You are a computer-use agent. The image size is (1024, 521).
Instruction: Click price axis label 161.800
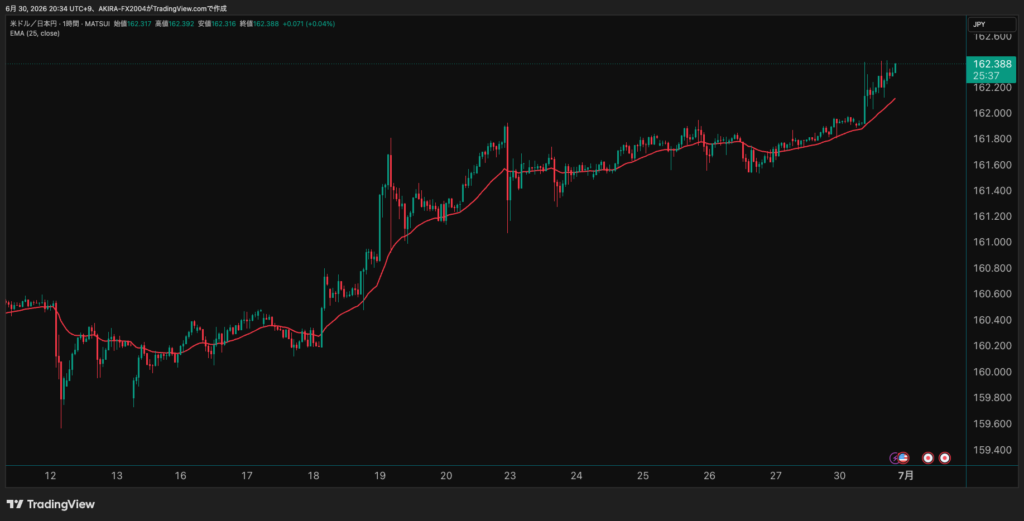pyautogui.click(x=992, y=139)
